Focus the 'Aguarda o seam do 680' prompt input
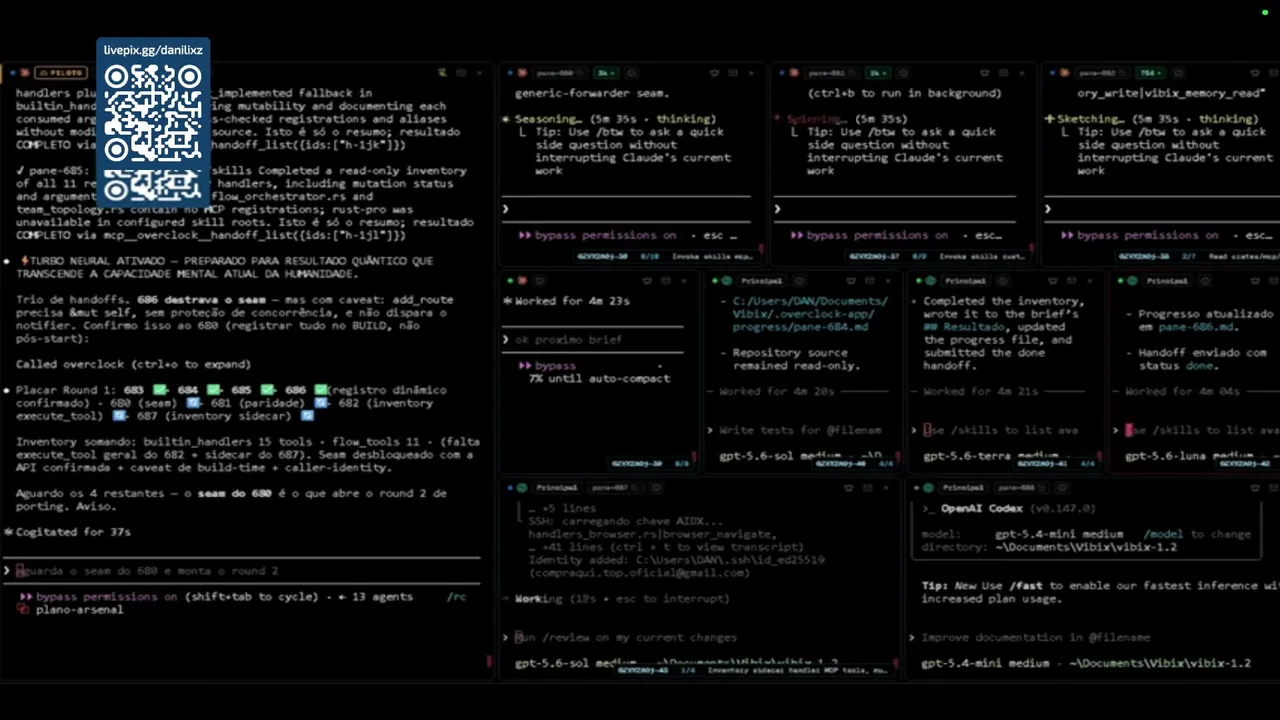The width and height of the screenshot is (1280, 720). point(240,571)
